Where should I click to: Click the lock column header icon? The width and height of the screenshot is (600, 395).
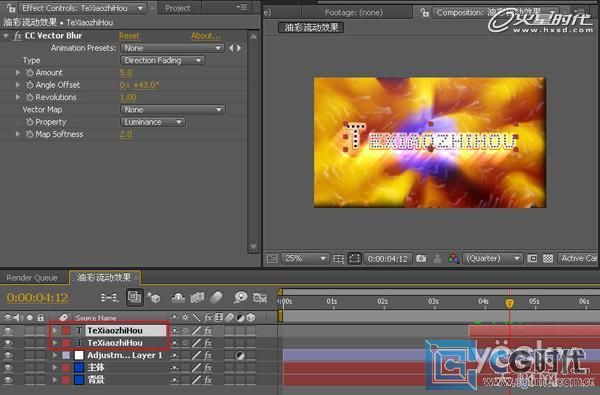(41, 317)
